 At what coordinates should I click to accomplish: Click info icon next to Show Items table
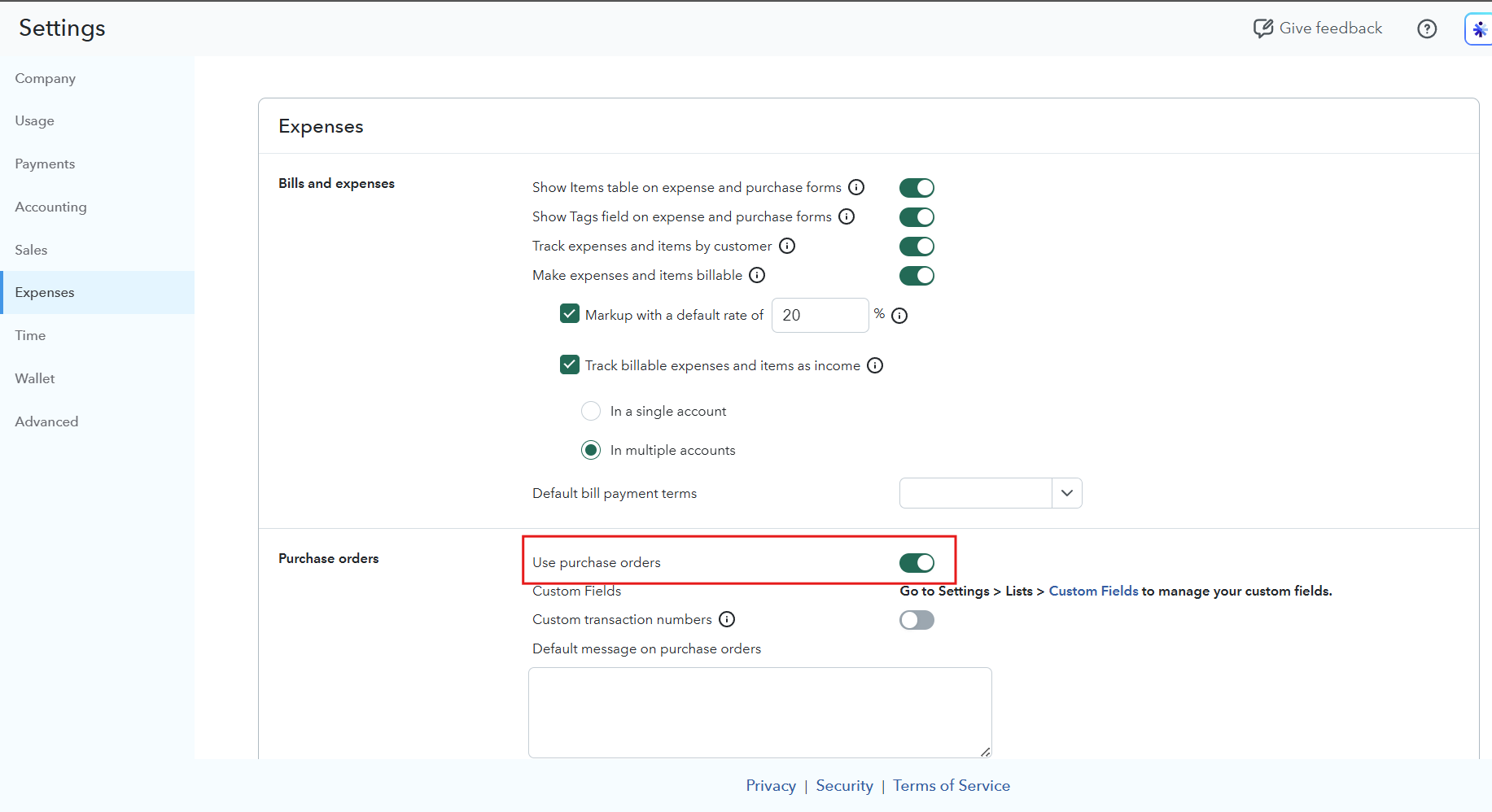[x=856, y=187]
